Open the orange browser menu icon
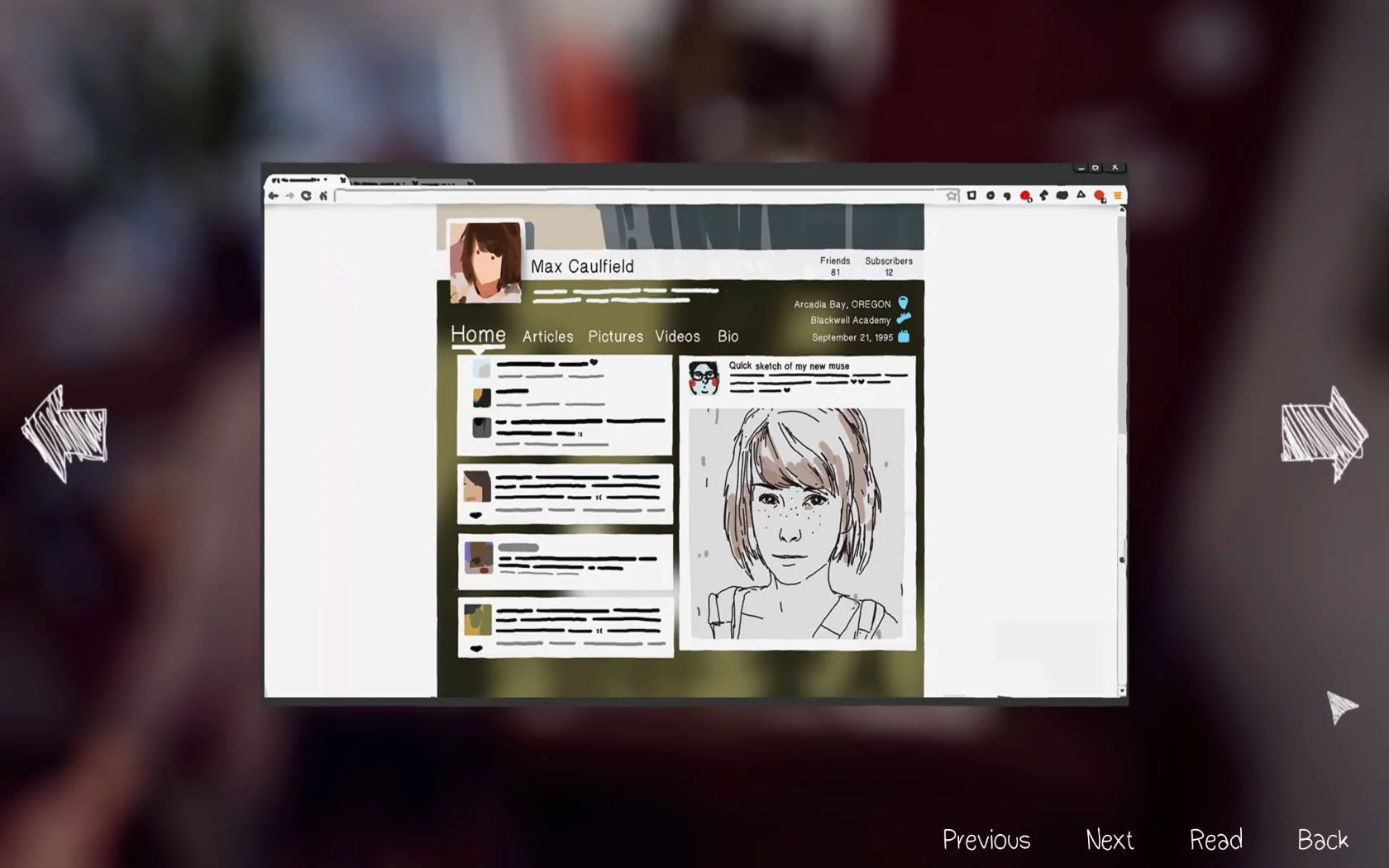1389x868 pixels. click(x=1117, y=196)
